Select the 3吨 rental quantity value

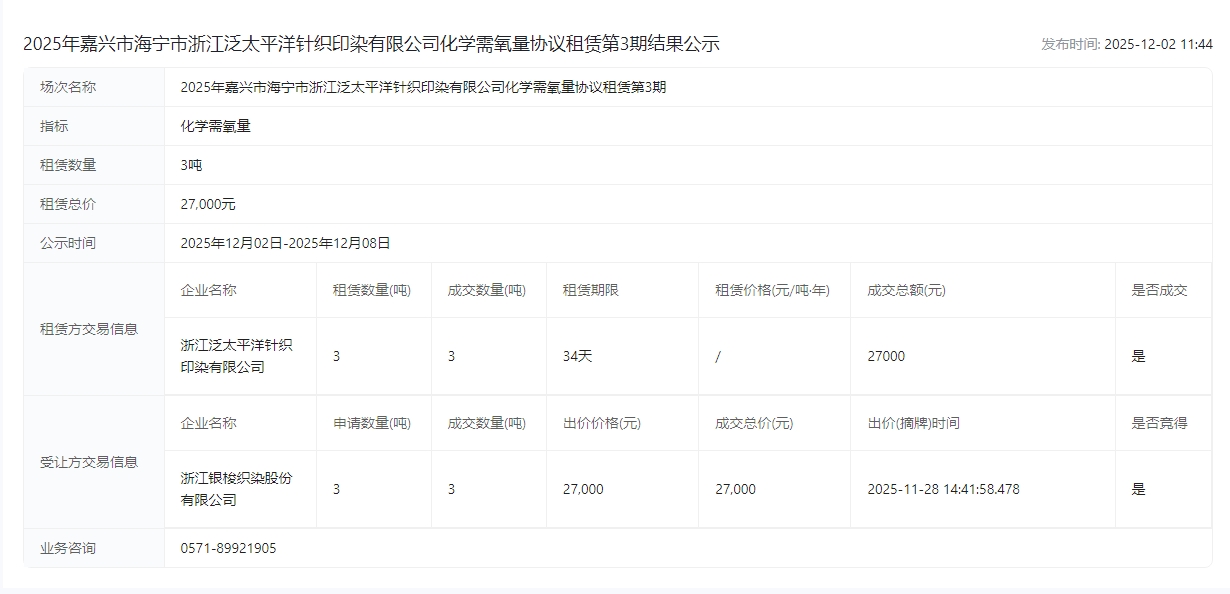[x=191, y=165]
